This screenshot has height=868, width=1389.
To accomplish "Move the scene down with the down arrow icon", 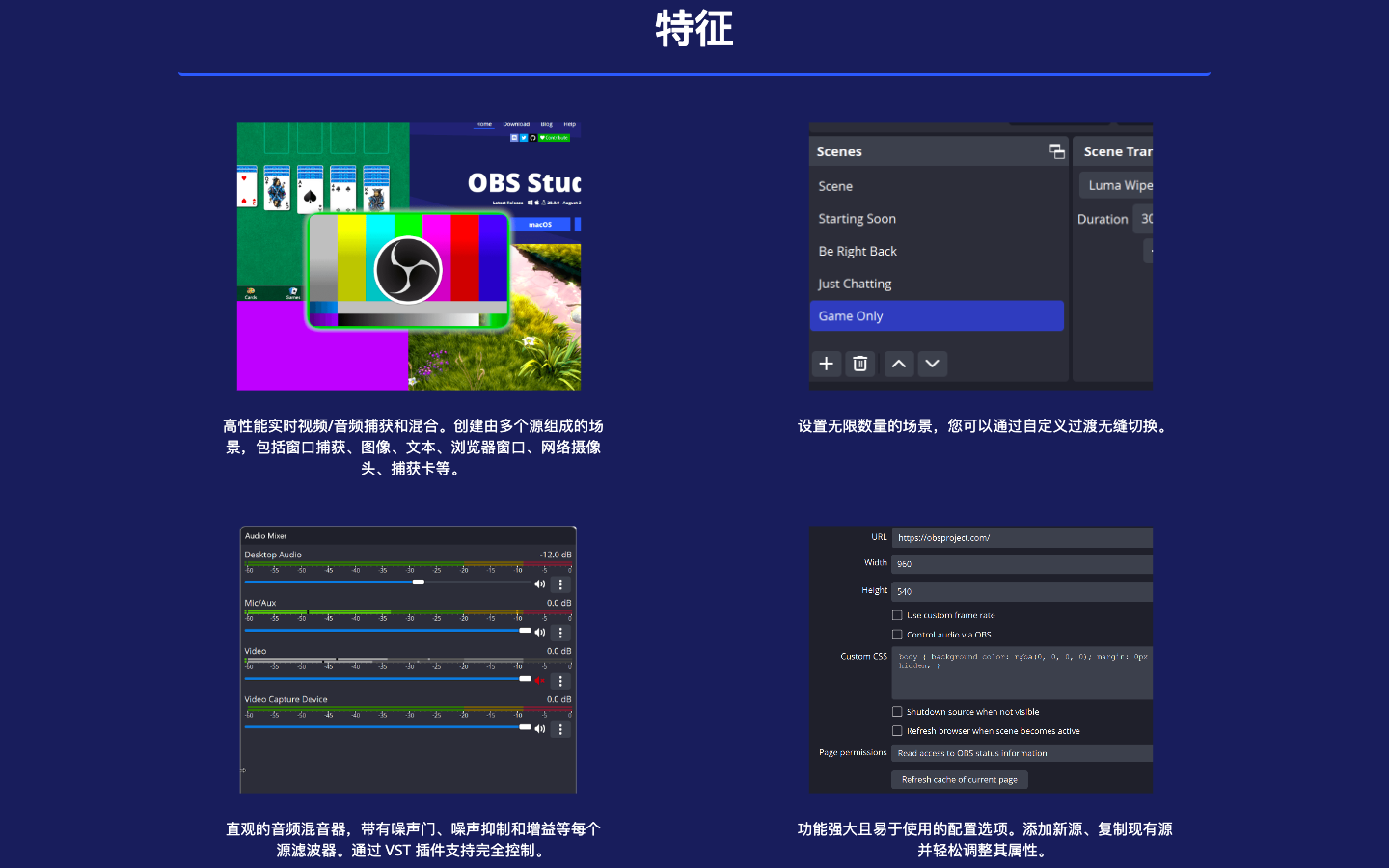I will pos(932,364).
